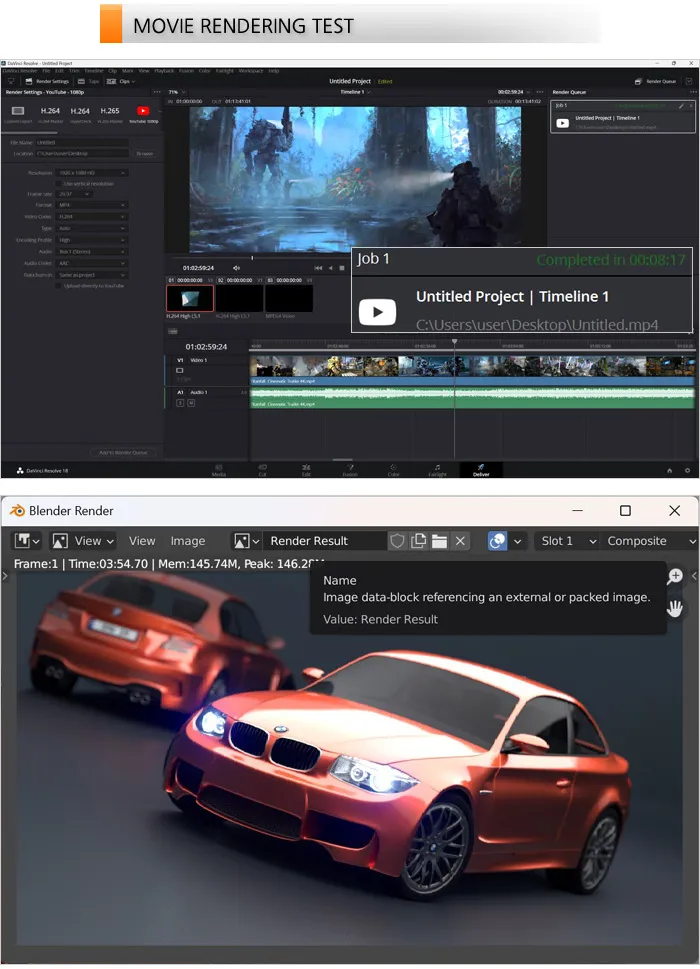The height and width of the screenshot is (969, 700).
Task: Enable Use vertical resolution checkbox
Action: [59, 184]
